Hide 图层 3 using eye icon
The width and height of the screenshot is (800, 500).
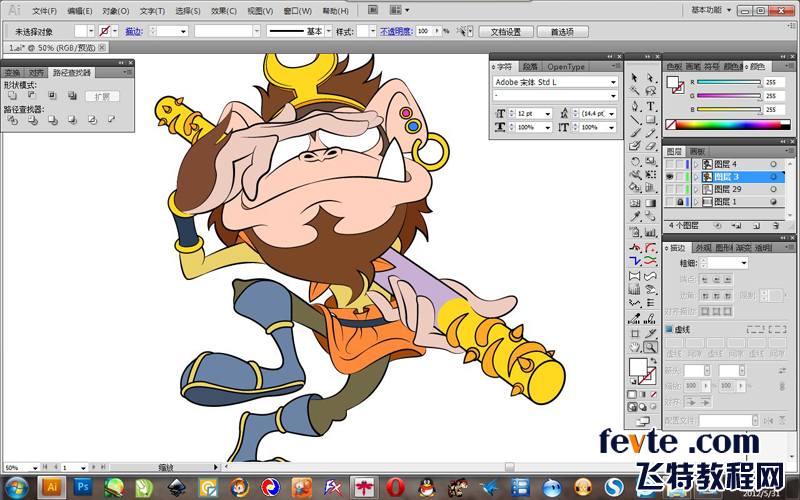coord(669,177)
